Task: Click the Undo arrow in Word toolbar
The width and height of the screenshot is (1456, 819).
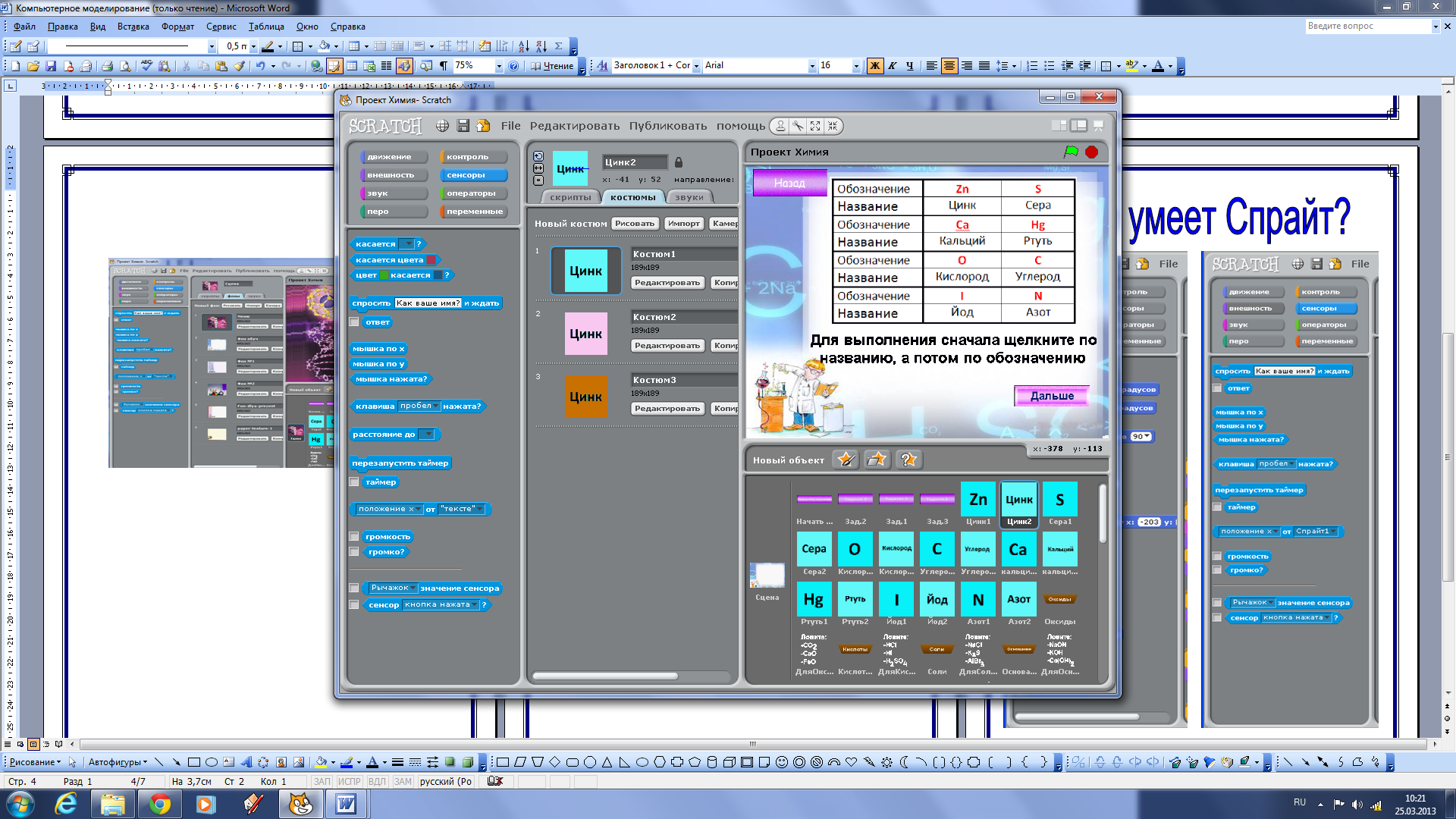Action: [260, 67]
